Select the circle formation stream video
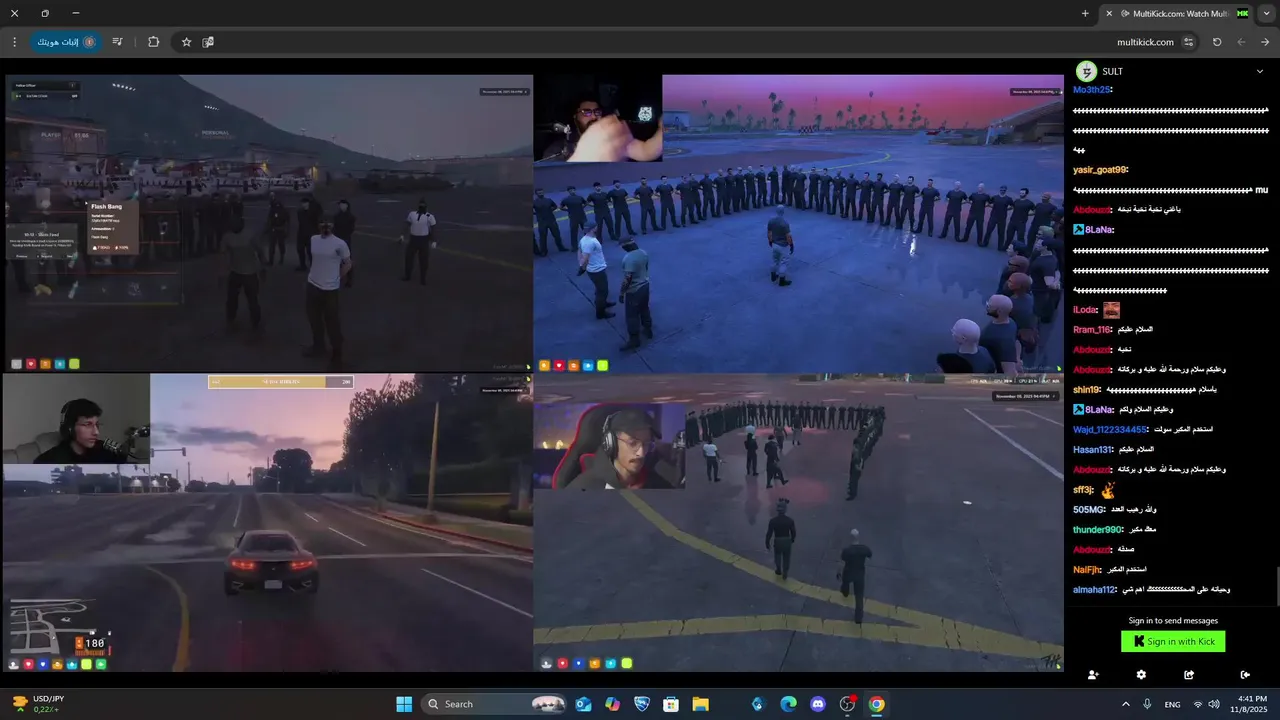This screenshot has height=720, width=1280. (x=798, y=224)
